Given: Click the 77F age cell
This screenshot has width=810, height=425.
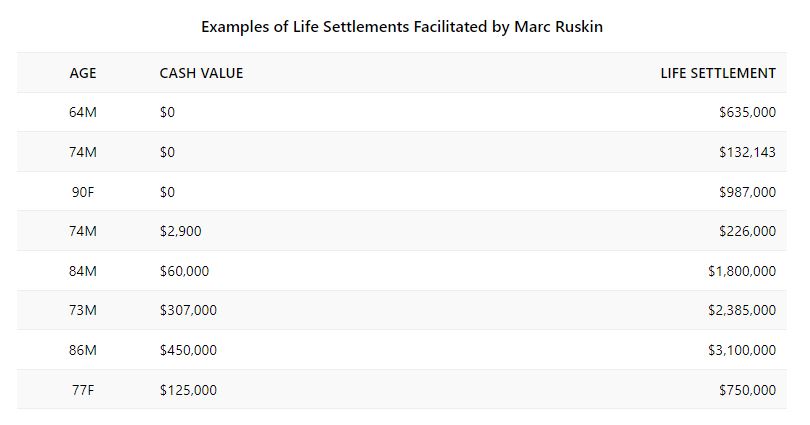Looking at the screenshot, I should (x=83, y=390).
